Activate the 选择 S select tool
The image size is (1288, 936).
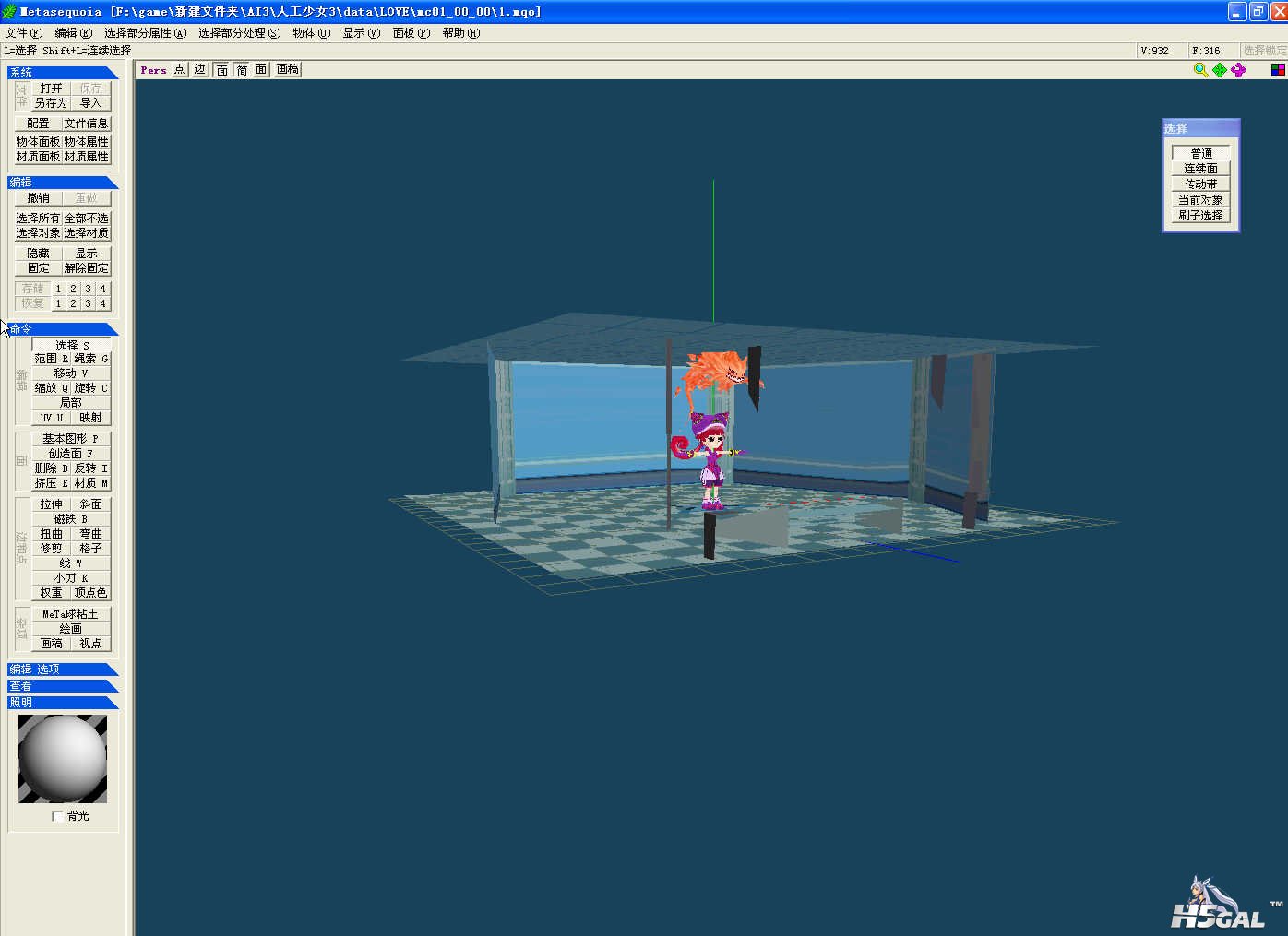click(x=71, y=346)
